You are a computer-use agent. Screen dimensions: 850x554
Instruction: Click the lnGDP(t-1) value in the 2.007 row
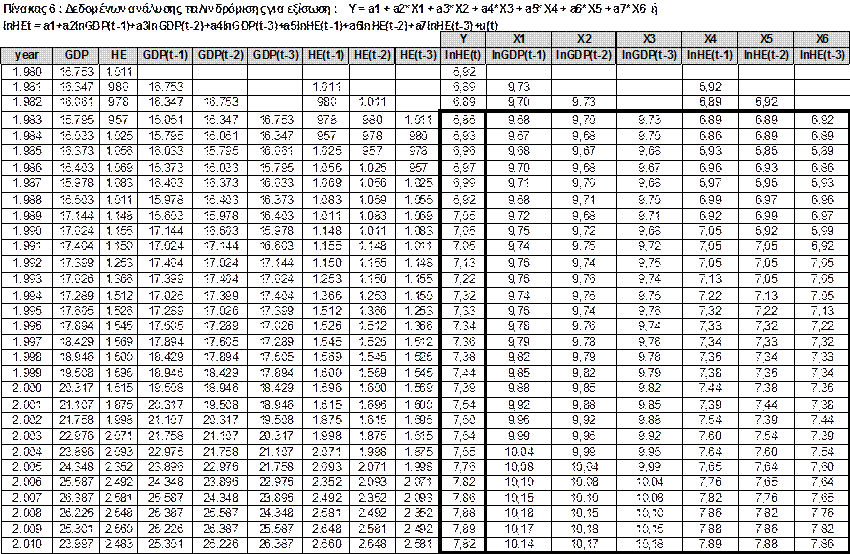pyautogui.click(x=518, y=498)
